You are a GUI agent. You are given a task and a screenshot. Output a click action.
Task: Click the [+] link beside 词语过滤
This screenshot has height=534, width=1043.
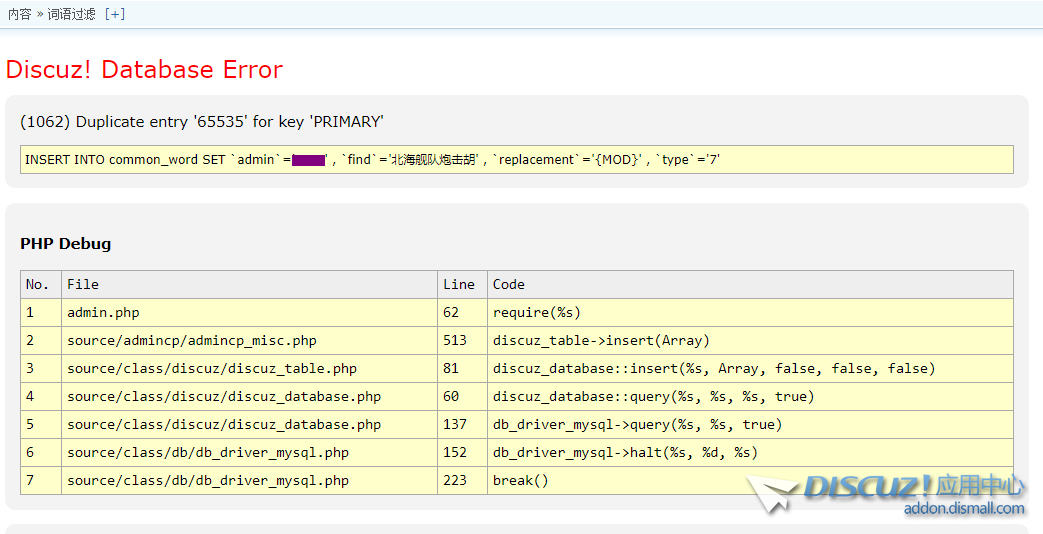tap(115, 15)
